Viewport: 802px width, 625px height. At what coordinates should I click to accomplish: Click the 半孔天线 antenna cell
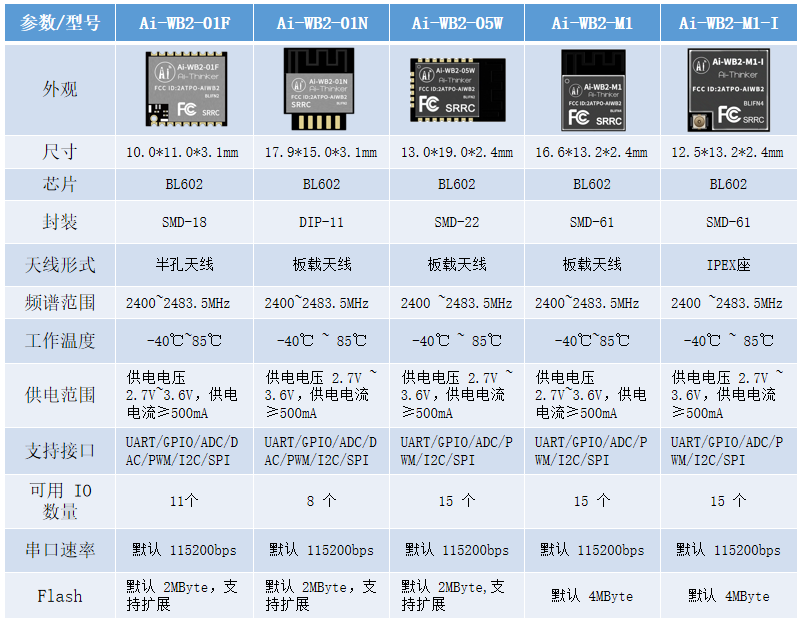click(185, 264)
